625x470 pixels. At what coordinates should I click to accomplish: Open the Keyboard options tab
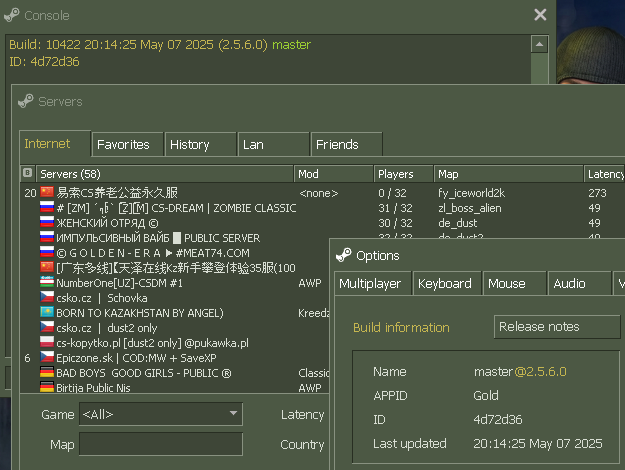click(447, 283)
